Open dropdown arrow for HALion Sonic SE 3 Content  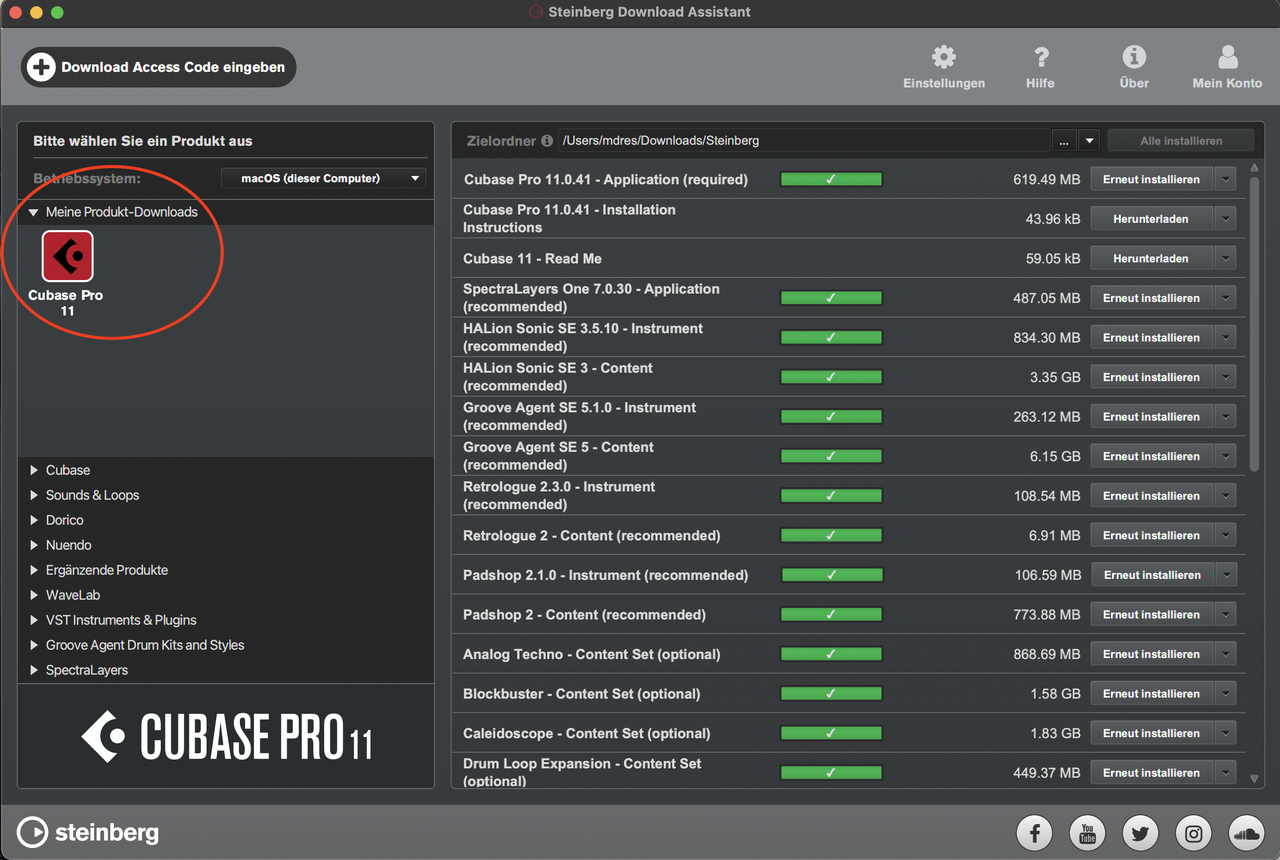coord(1226,377)
